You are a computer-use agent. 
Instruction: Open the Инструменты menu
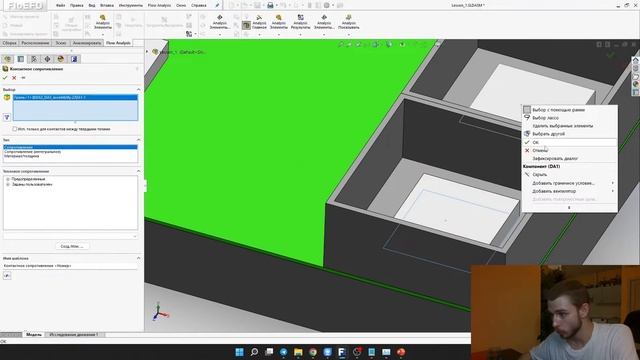(131, 5)
